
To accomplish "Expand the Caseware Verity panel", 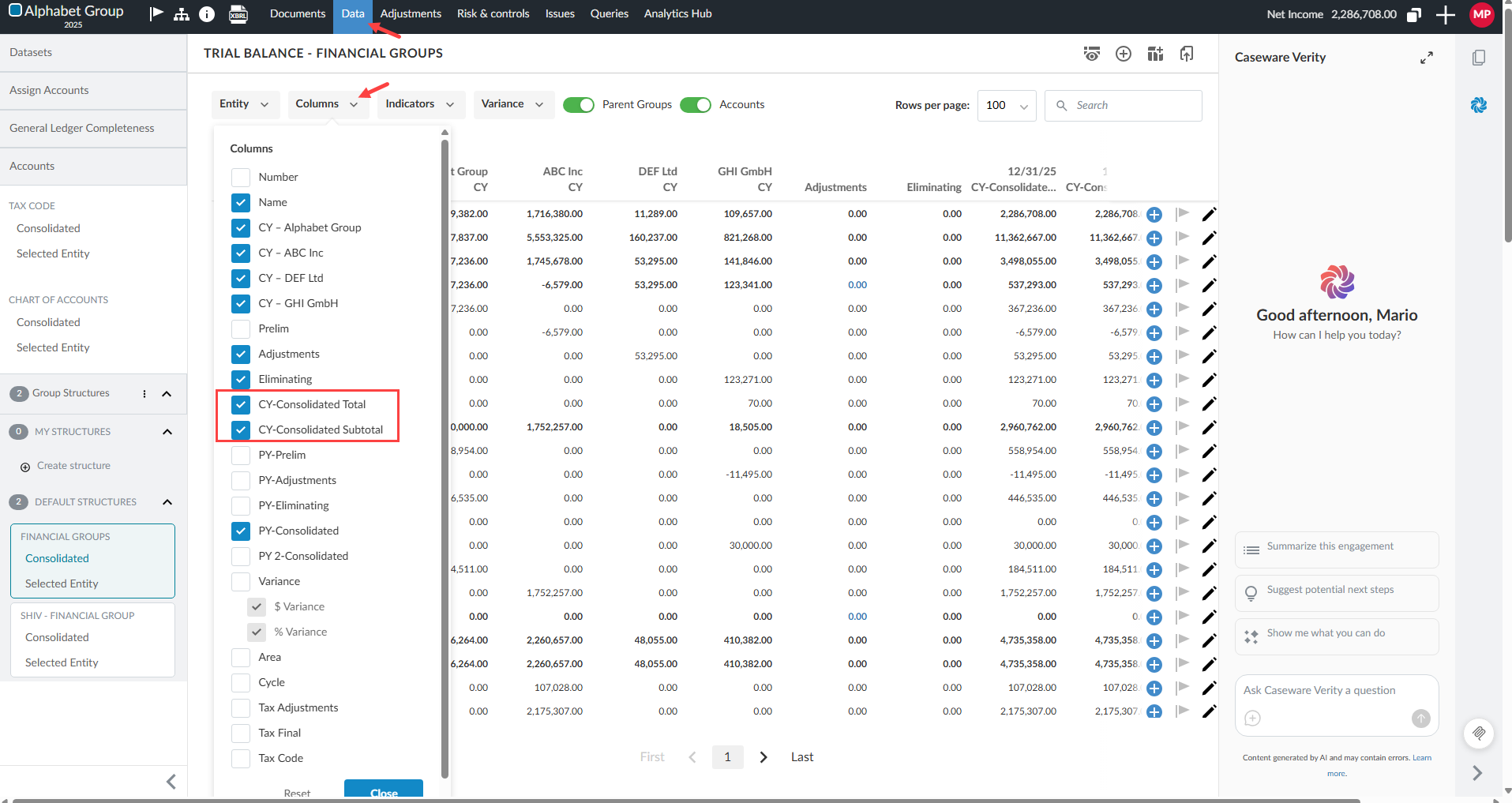I will [1426, 58].
